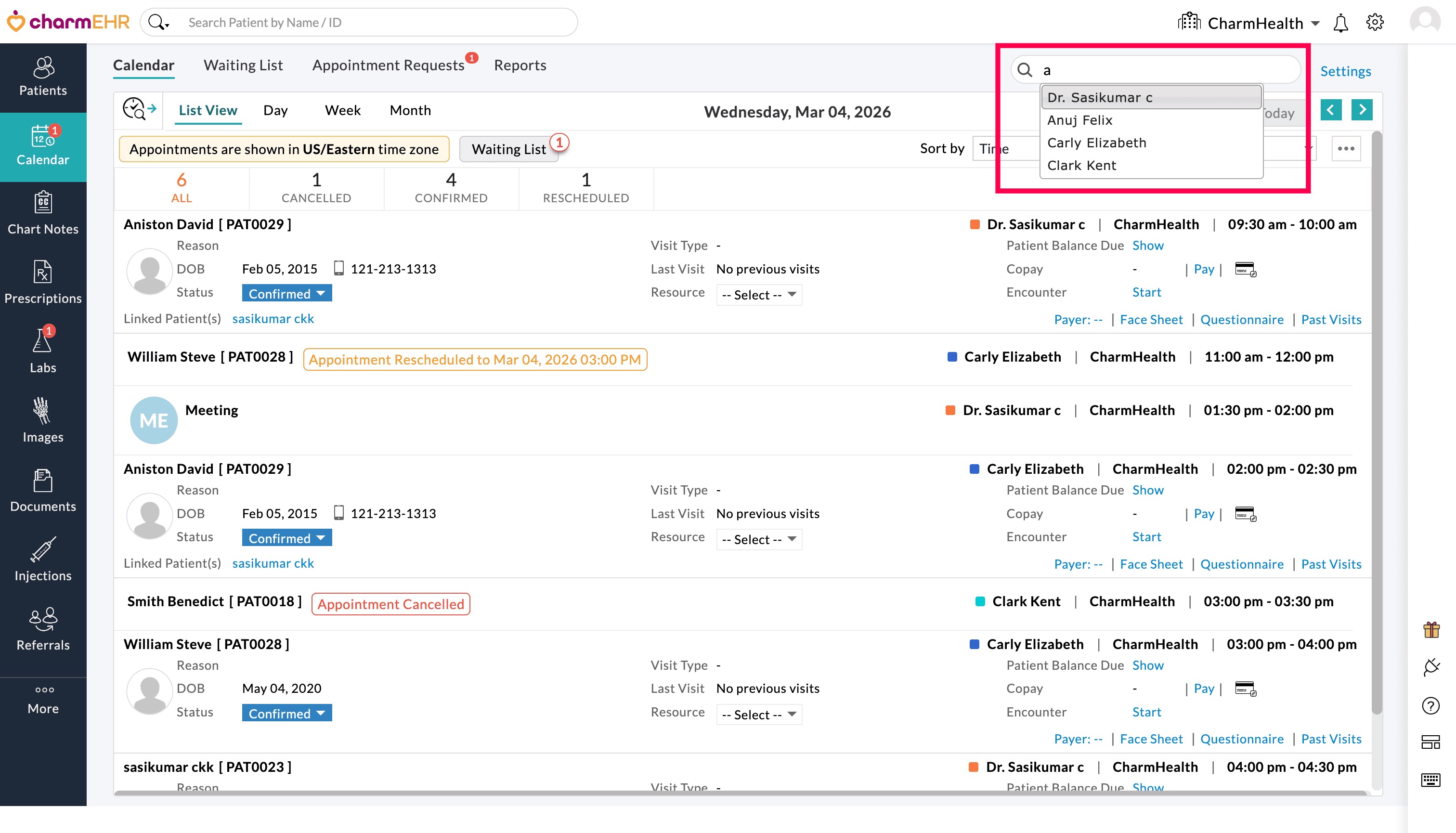Expand Aniston David's Confirmed status dropdown
The width and height of the screenshot is (1456, 833).
(x=286, y=293)
